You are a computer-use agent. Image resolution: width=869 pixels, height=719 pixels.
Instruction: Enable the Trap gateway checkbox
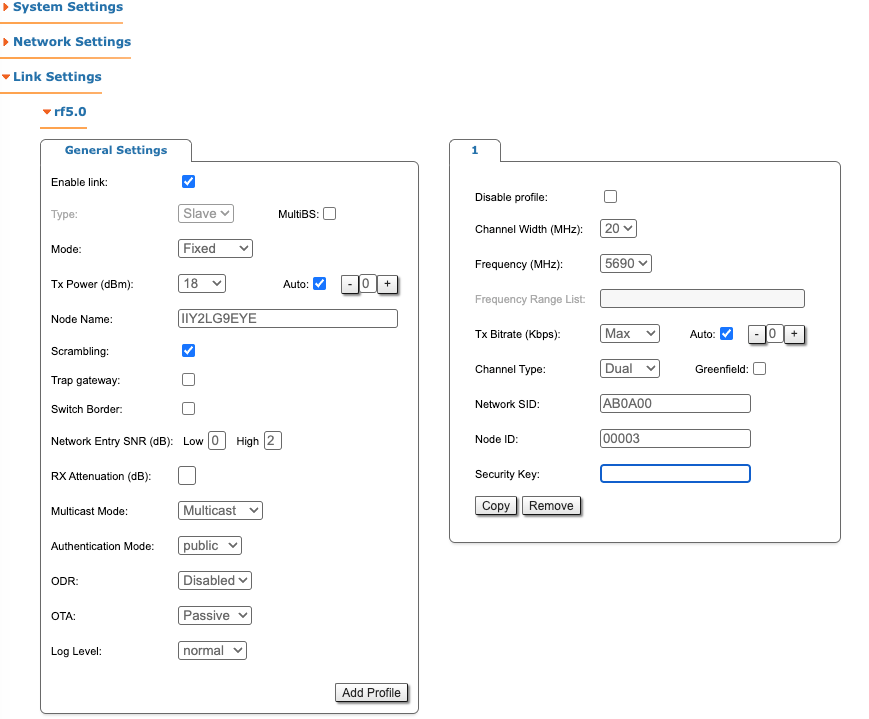pos(188,380)
